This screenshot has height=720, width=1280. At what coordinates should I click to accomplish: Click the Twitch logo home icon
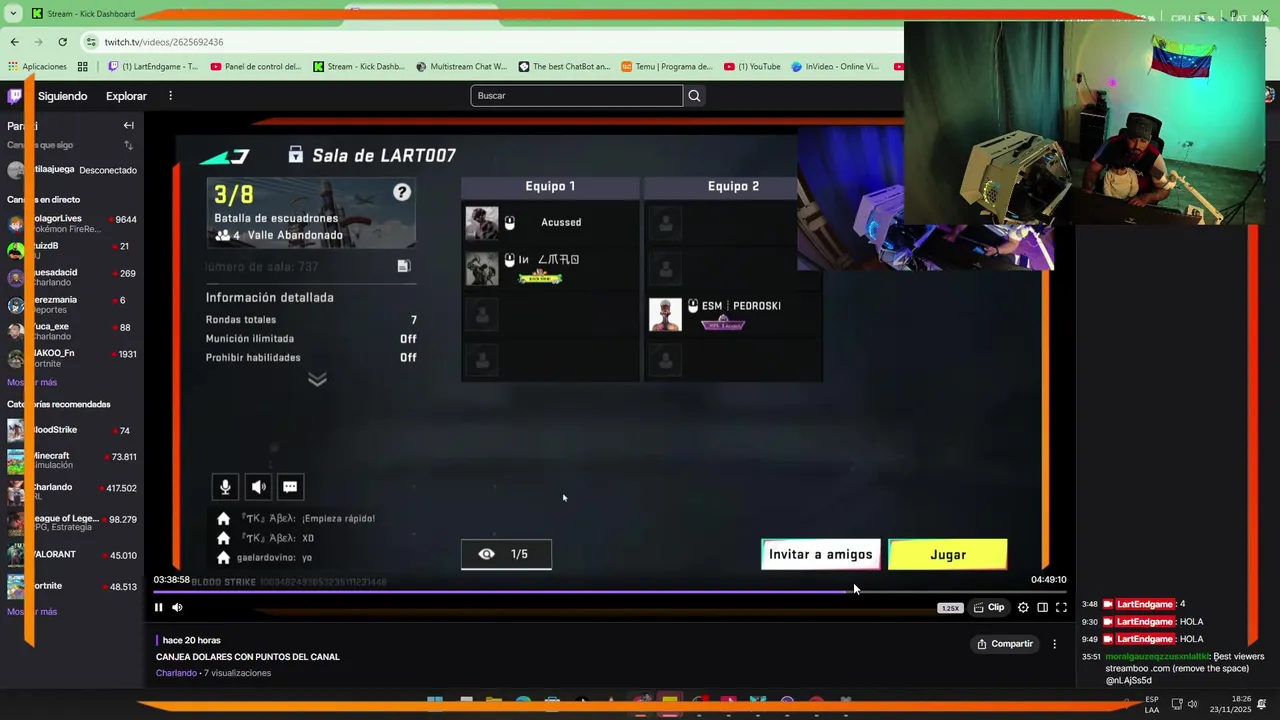15,96
